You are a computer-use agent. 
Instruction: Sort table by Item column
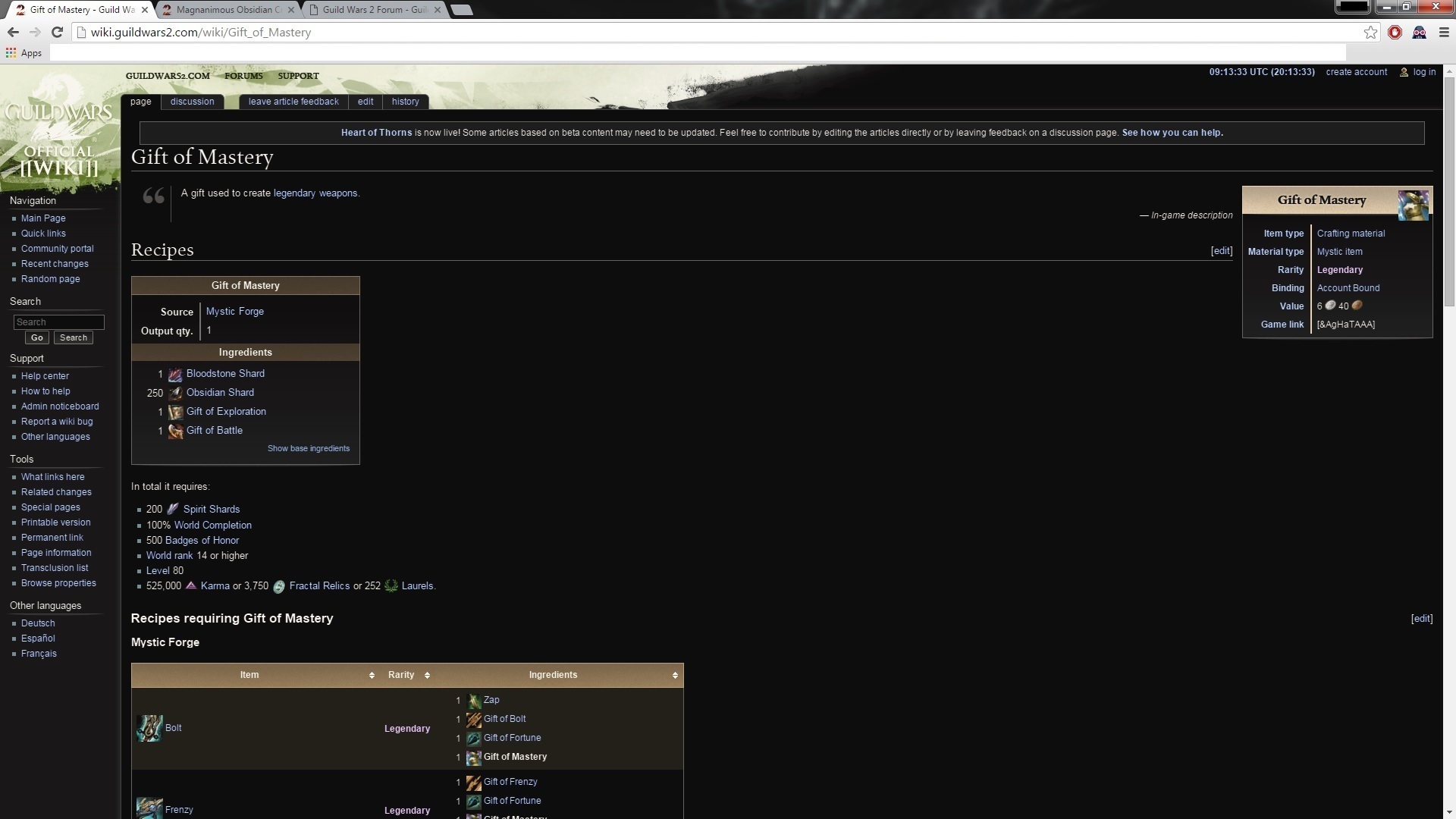372,675
